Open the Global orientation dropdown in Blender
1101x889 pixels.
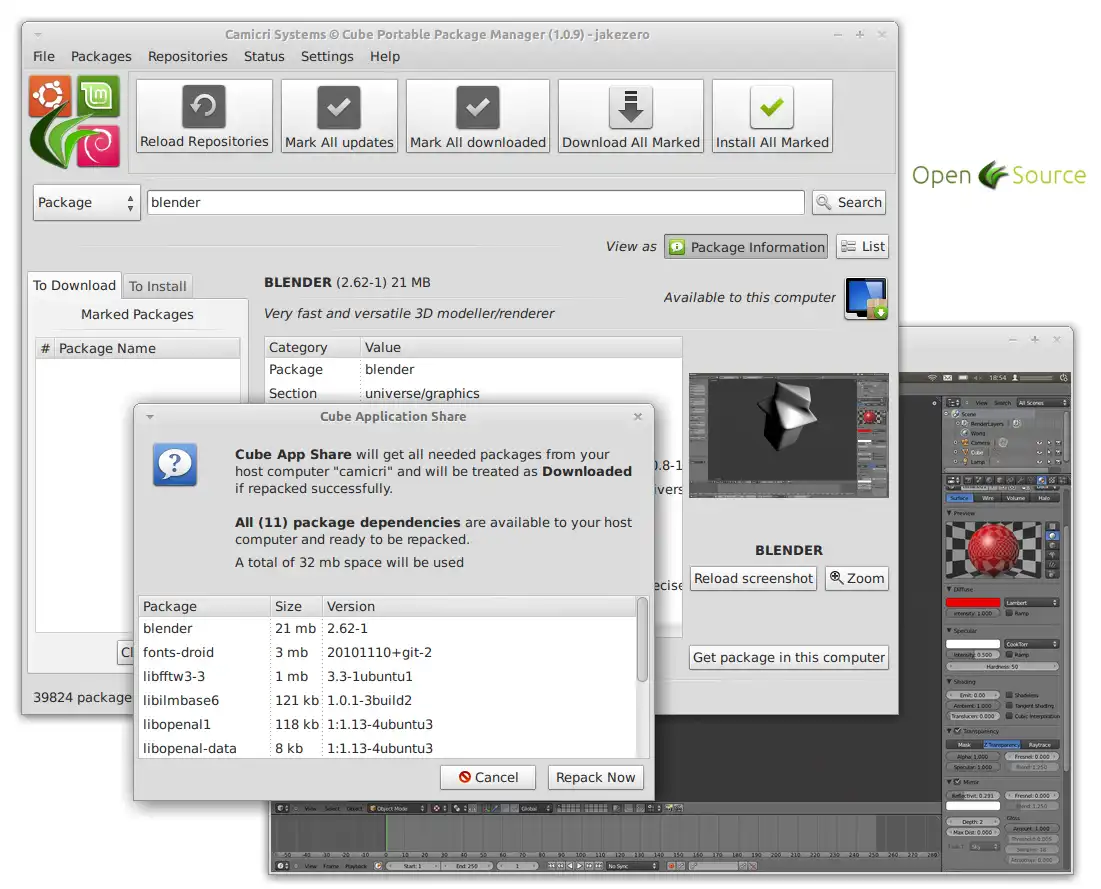(x=534, y=808)
